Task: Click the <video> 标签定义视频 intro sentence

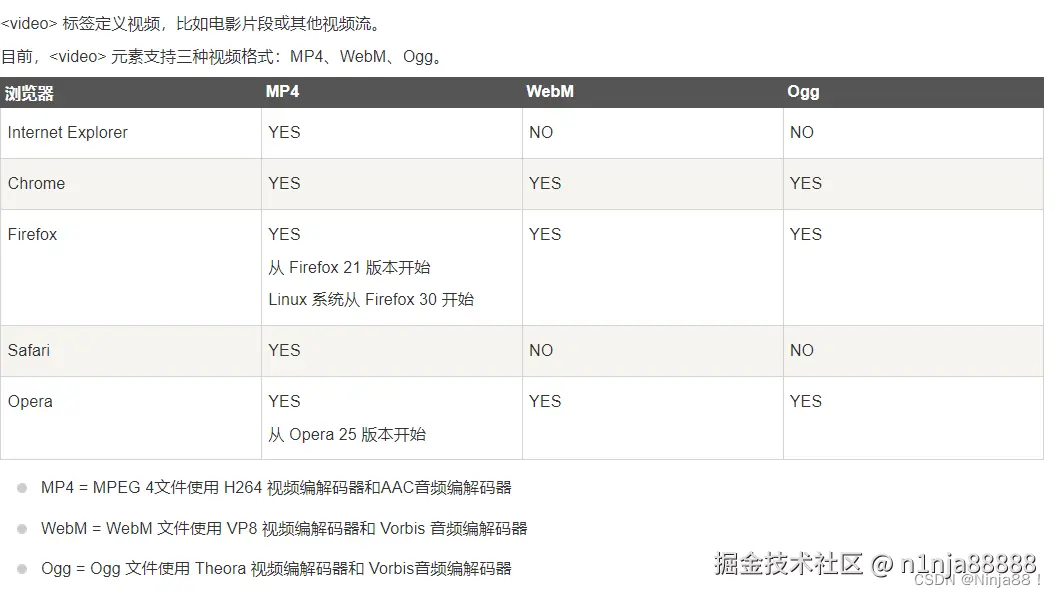Action: (192, 24)
